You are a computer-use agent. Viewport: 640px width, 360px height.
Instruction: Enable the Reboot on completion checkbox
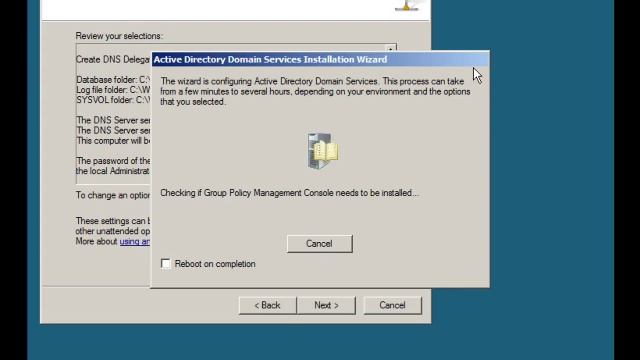point(166,264)
